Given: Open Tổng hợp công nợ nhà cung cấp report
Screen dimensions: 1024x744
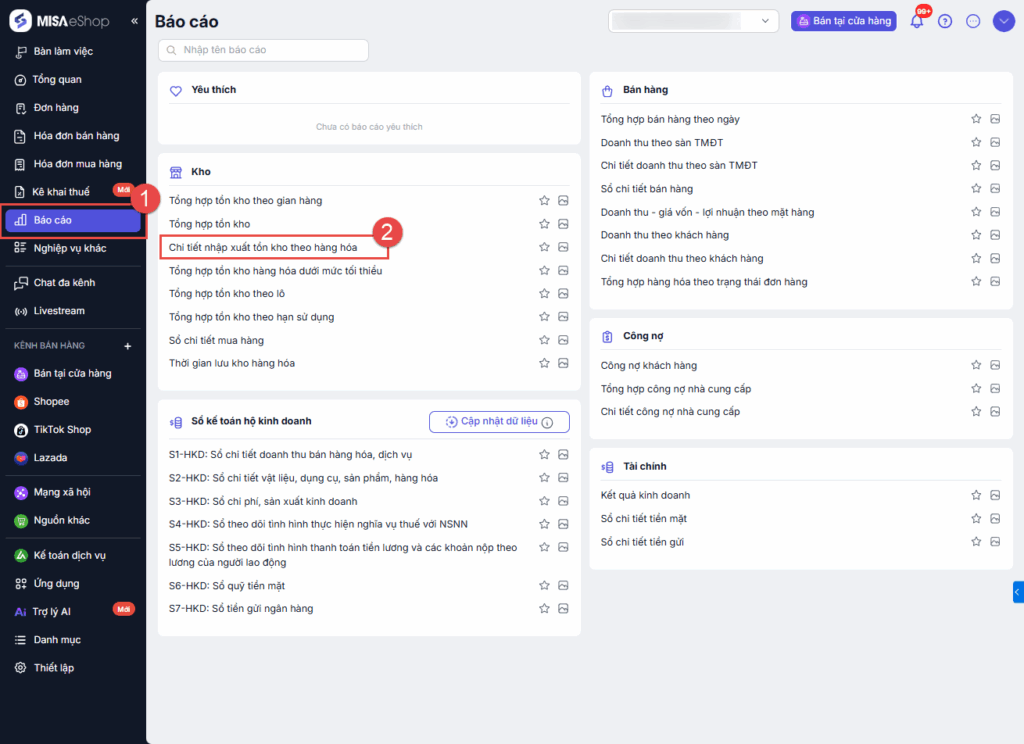Looking at the screenshot, I should click(x=676, y=389).
